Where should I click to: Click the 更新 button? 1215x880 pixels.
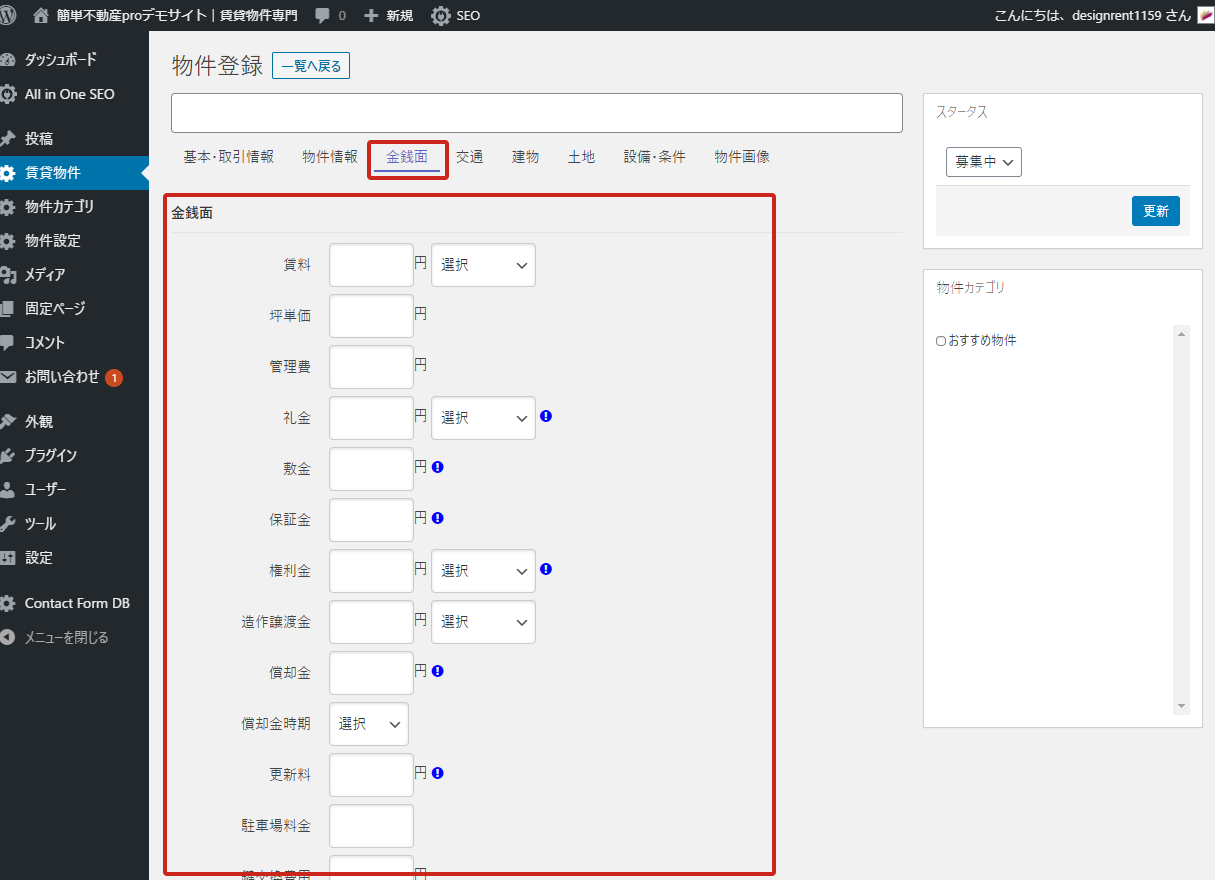point(1155,211)
